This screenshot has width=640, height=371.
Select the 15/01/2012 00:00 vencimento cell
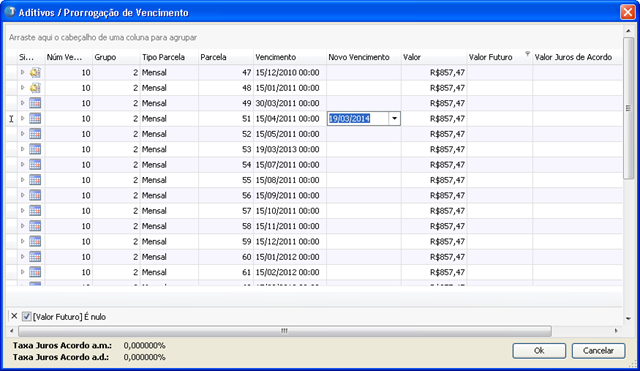[x=290, y=257]
